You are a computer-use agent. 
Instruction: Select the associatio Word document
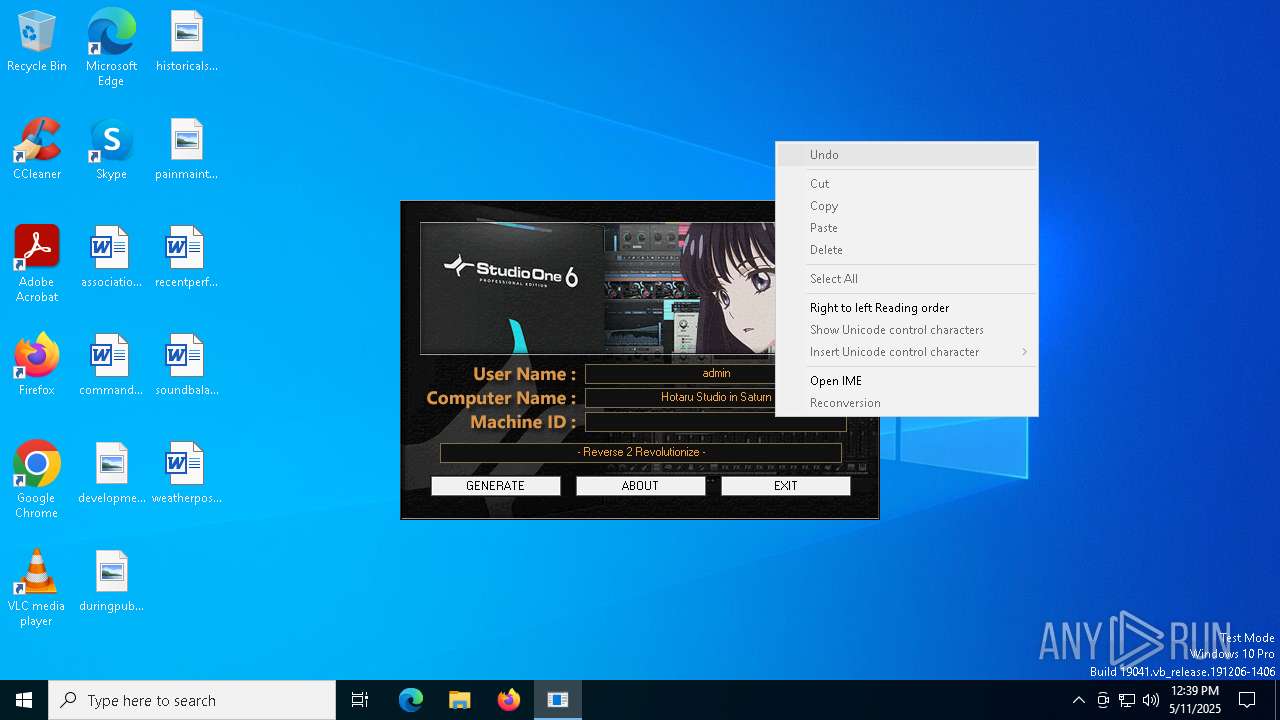pyautogui.click(x=111, y=258)
